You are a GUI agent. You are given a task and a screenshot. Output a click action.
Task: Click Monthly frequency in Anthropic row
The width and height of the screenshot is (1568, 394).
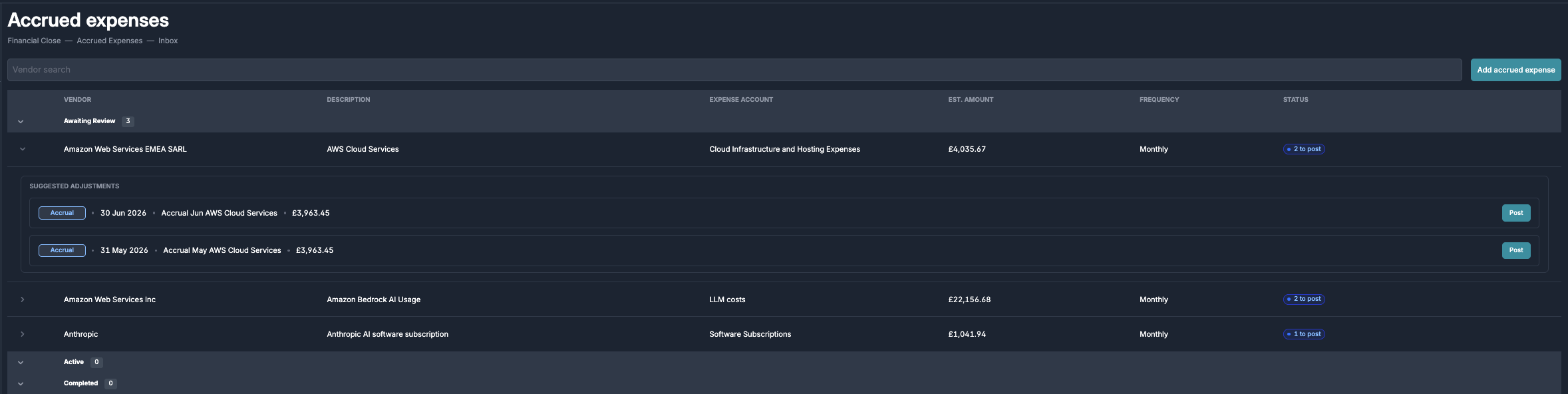tap(1154, 334)
